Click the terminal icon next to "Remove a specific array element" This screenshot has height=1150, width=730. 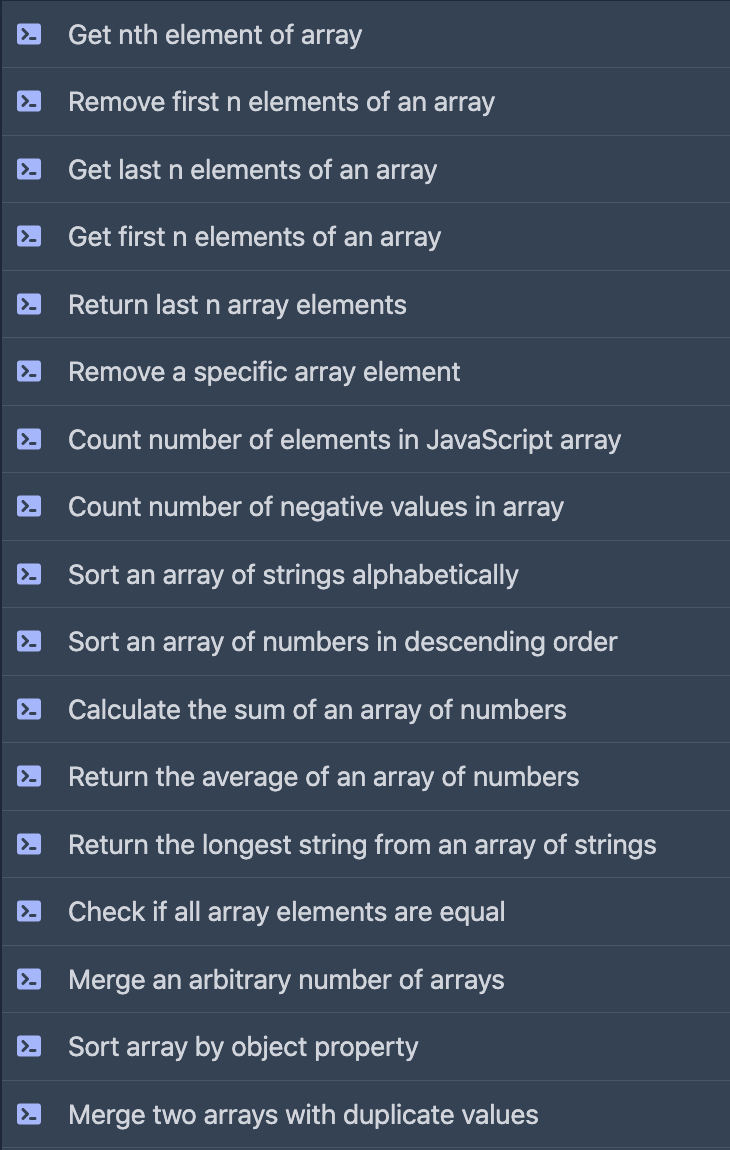click(x=30, y=371)
